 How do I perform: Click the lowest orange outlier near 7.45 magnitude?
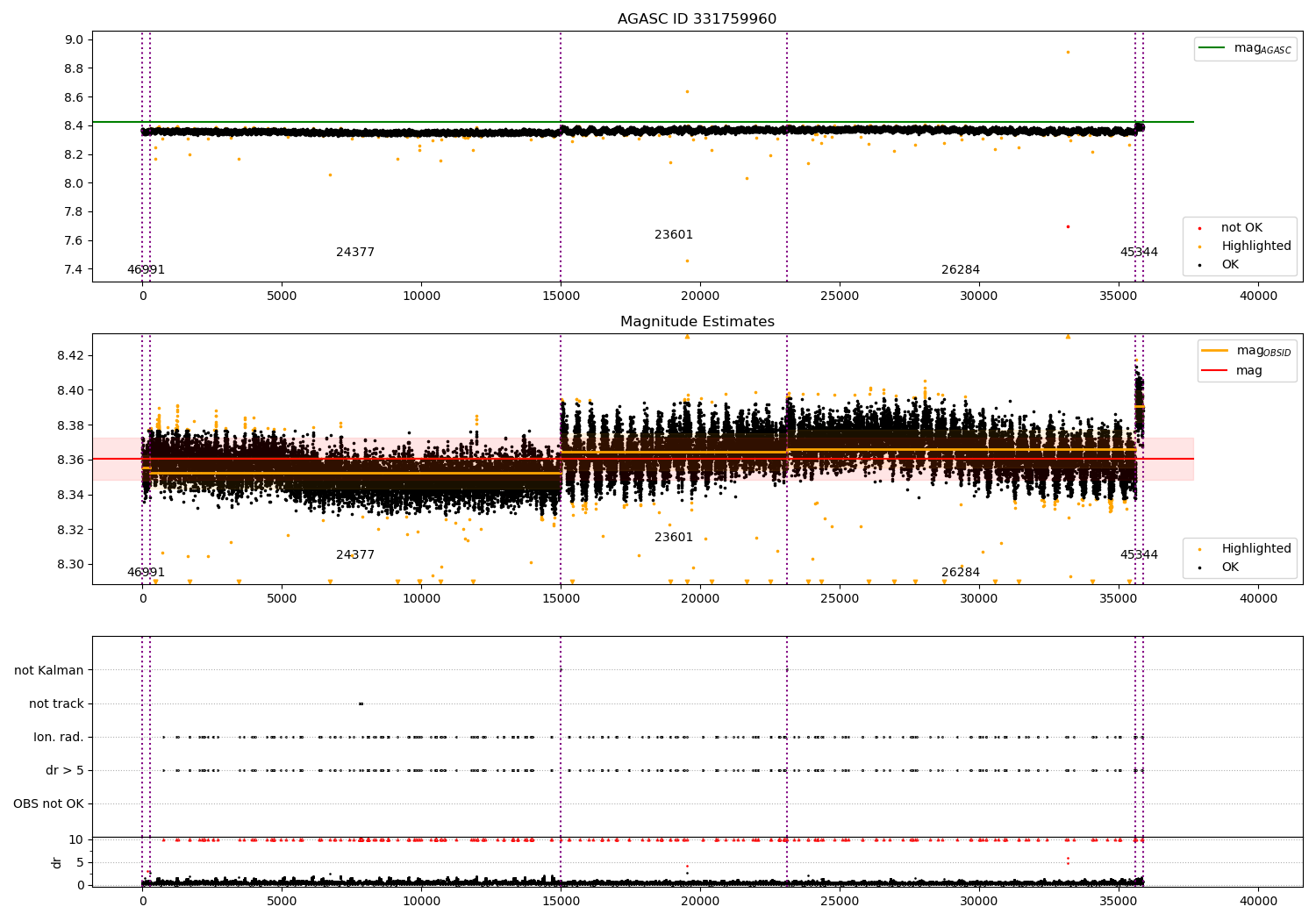[687, 261]
